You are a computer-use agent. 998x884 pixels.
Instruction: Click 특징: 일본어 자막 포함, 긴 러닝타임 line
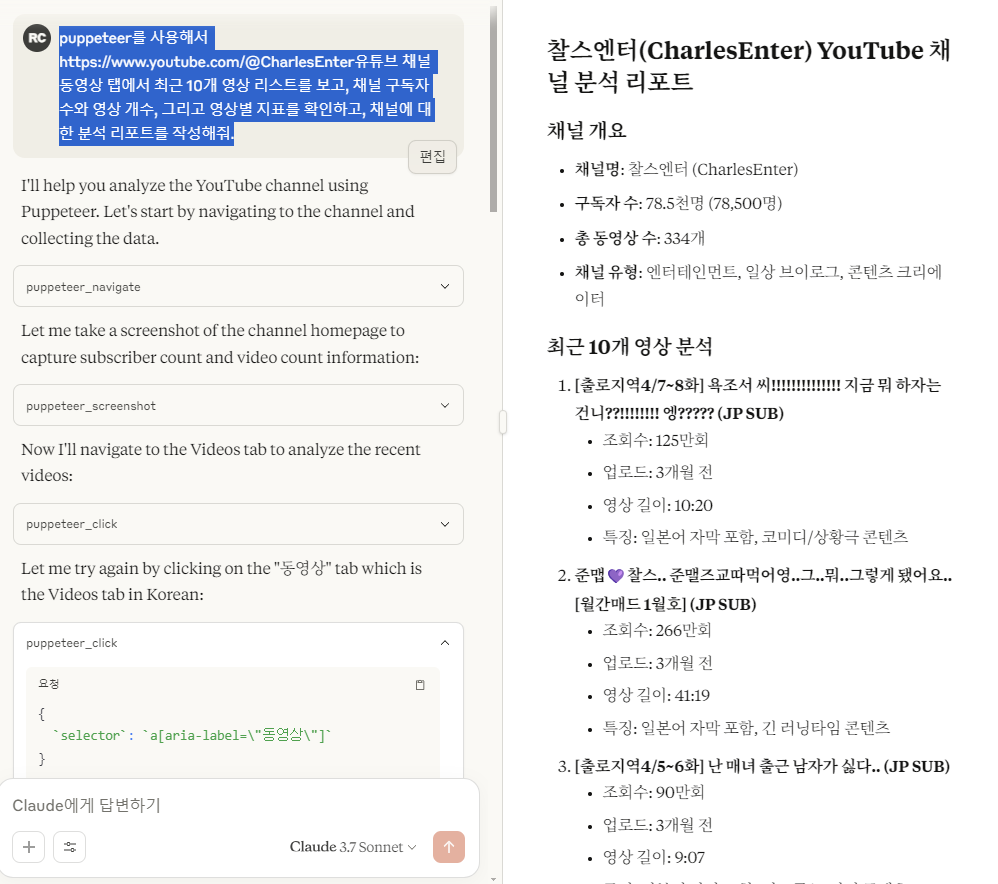(747, 727)
